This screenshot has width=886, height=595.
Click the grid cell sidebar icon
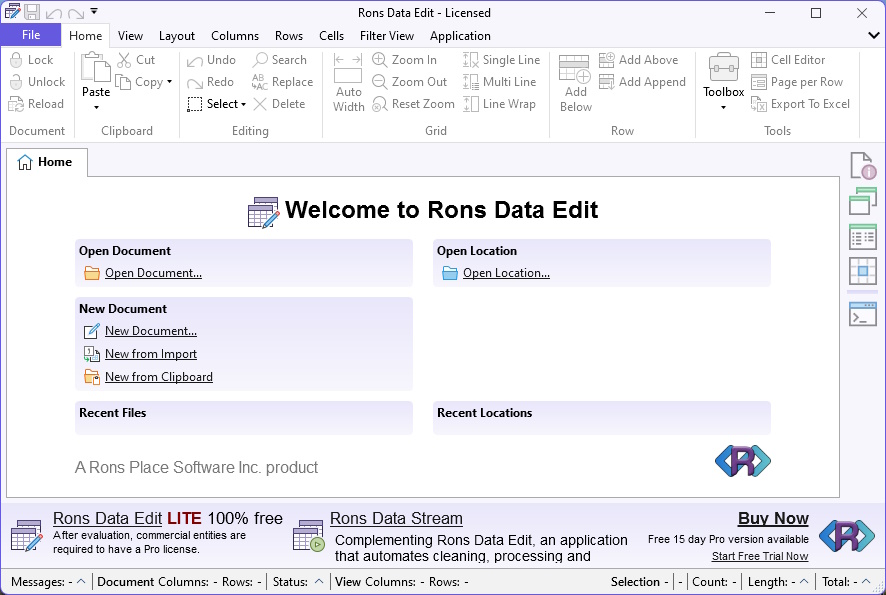(x=863, y=271)
